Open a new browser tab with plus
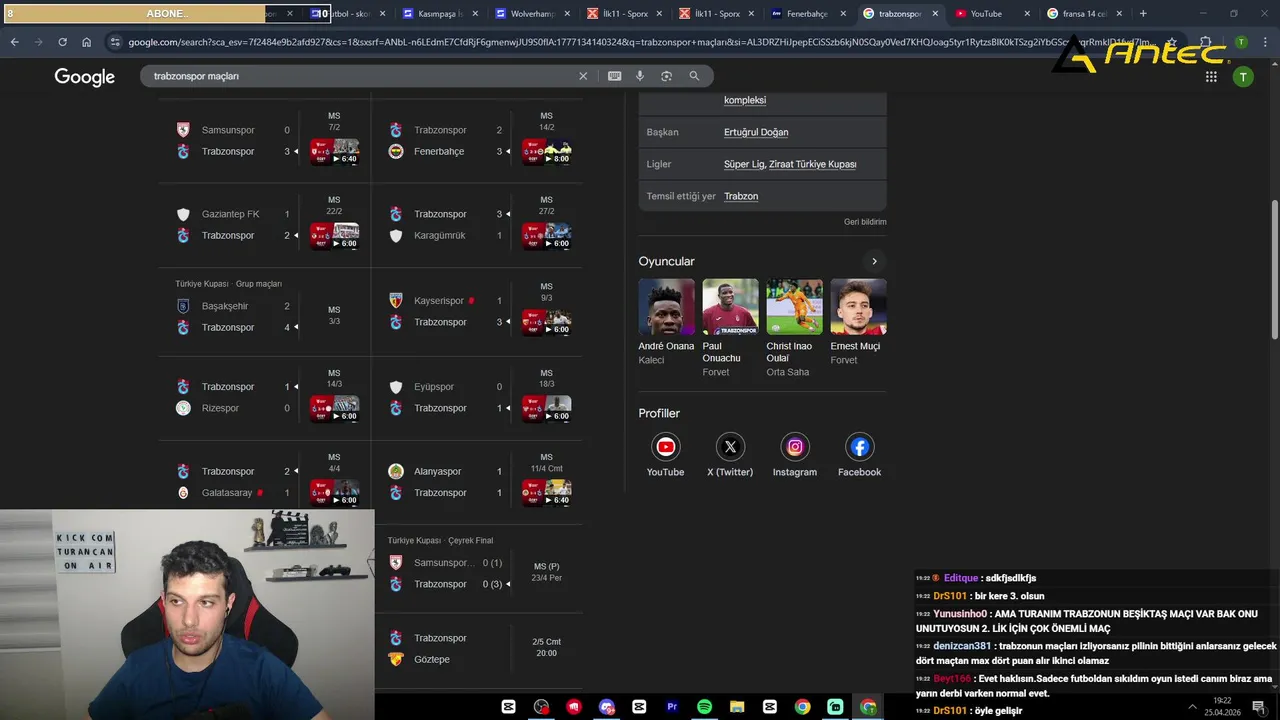 click(1143, 14)
